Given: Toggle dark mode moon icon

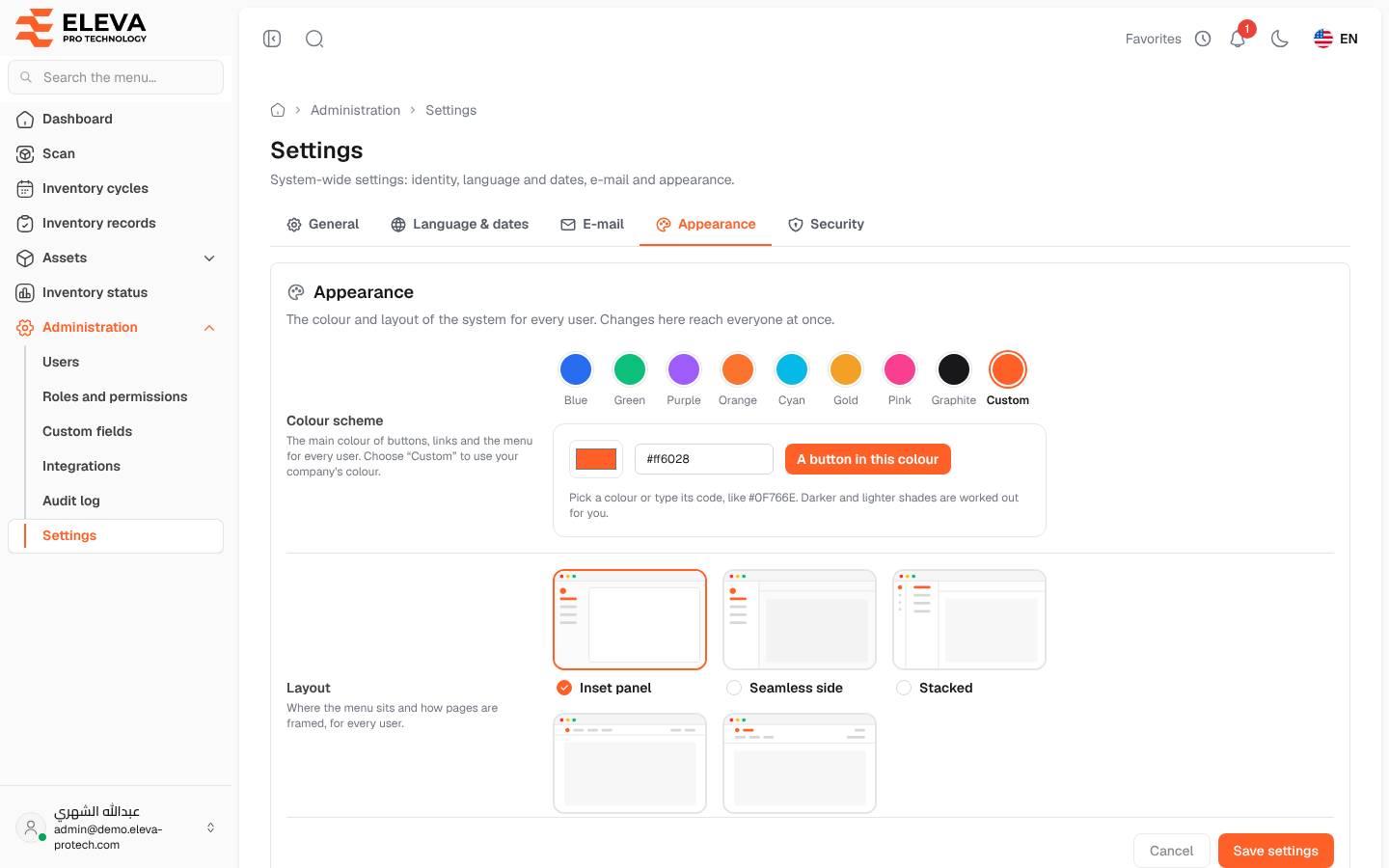Looking at the screenshot, I should 1280,39.
